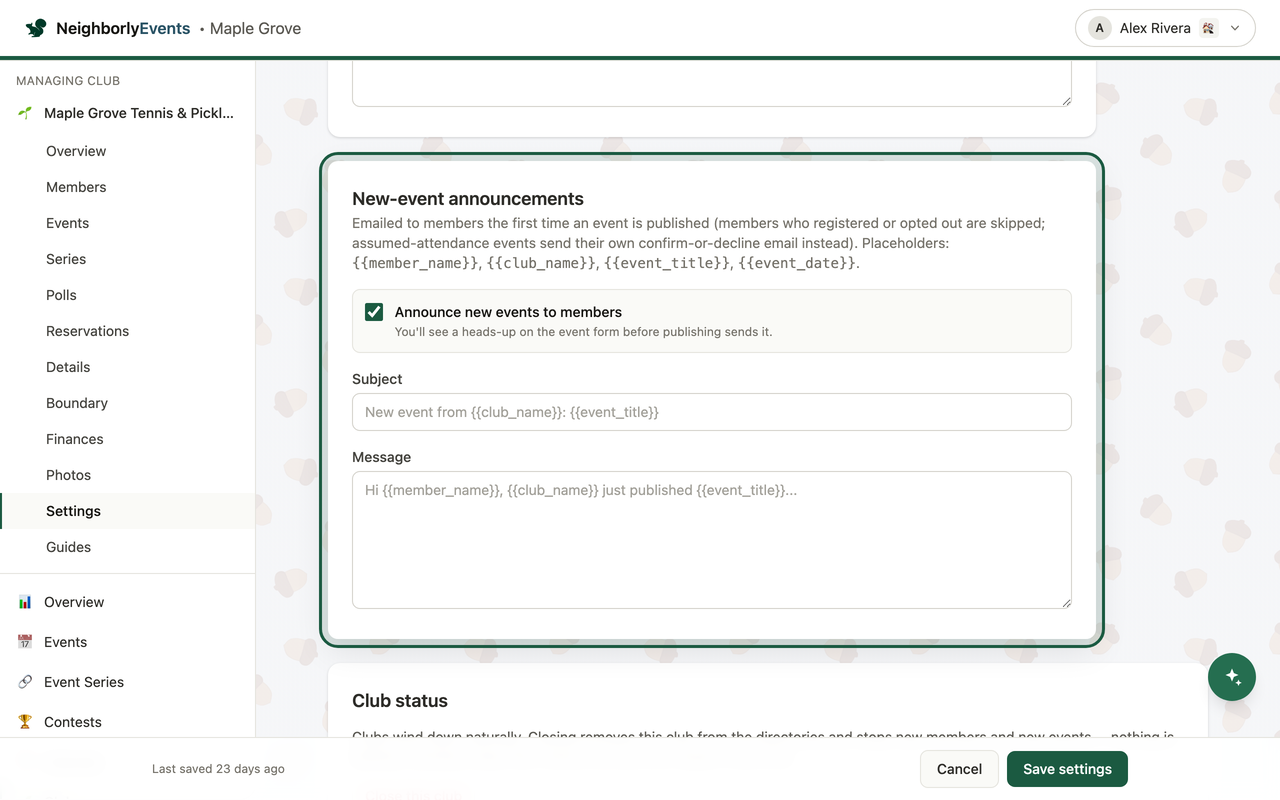Click the bar chart icon beside Overview
This screenshot has height=800, width=1280.
[25, 602]
